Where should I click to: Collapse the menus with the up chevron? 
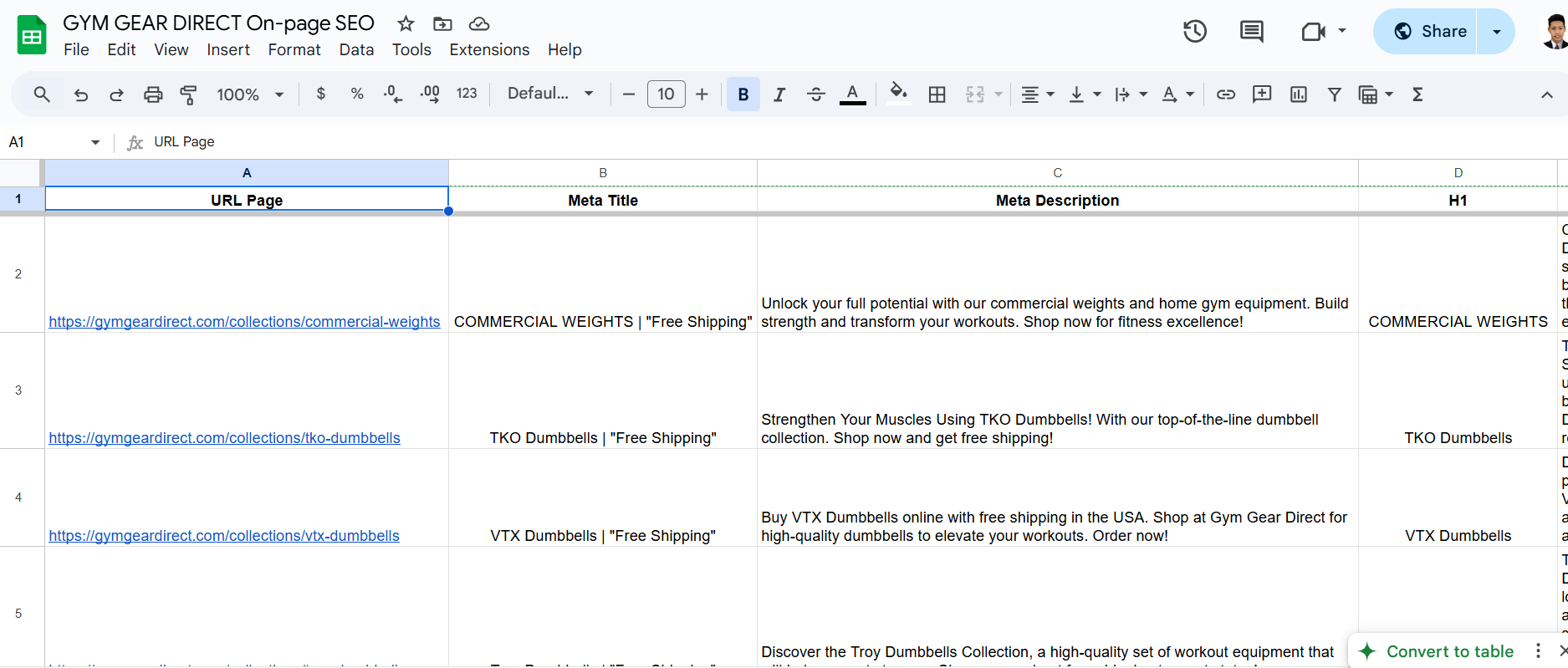coord(1547,94)
